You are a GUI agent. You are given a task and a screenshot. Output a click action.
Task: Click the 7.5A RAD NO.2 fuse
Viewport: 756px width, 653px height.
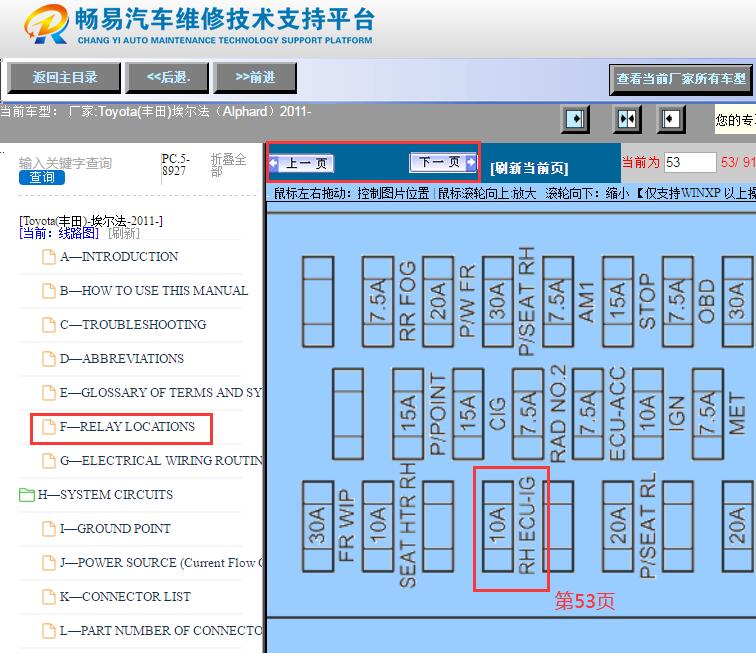528,414
